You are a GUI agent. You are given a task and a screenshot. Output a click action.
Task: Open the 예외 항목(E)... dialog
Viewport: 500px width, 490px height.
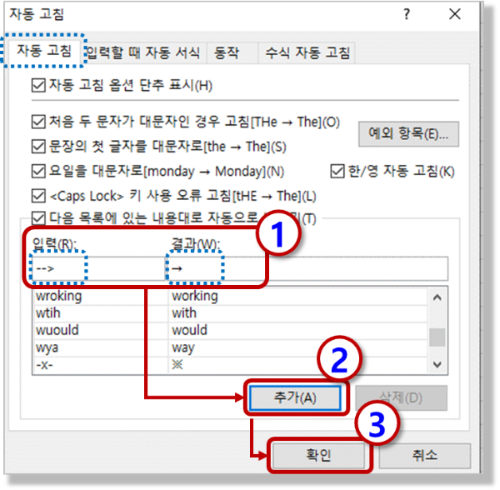click(x=409, y=134)
